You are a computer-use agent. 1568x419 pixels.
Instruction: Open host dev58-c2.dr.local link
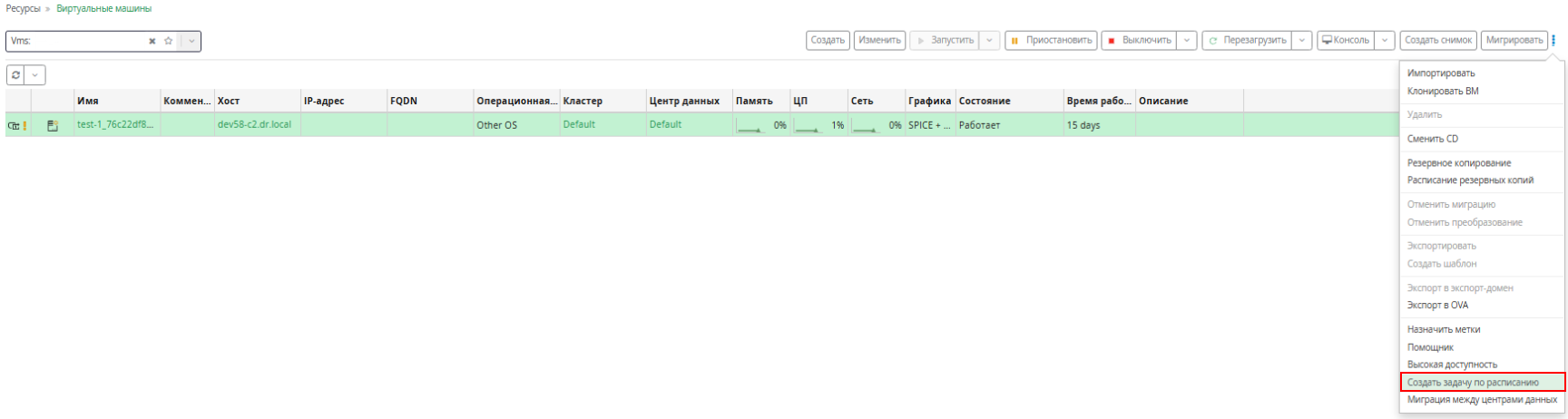click(254, 125)
